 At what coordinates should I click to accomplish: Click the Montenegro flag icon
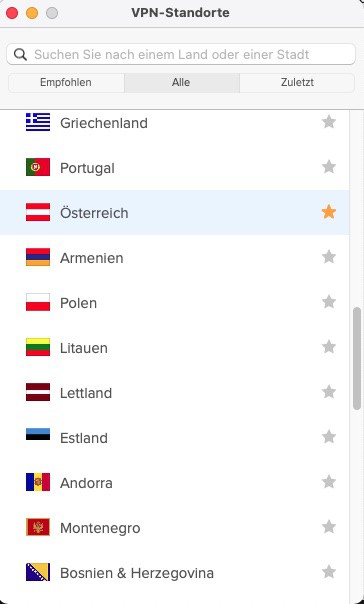[38, 527]
